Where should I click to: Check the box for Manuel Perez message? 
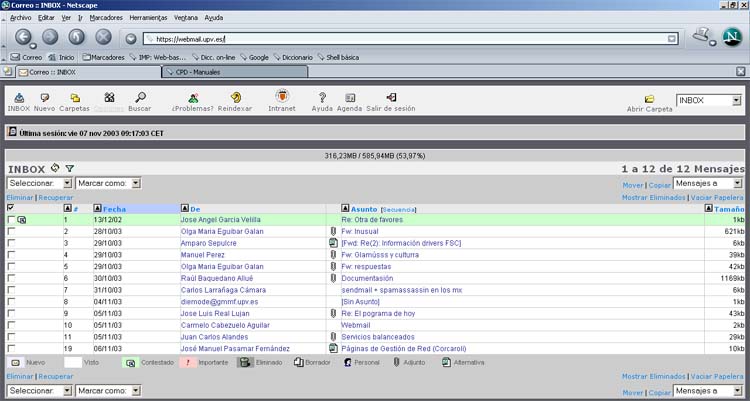coord(11,255)
